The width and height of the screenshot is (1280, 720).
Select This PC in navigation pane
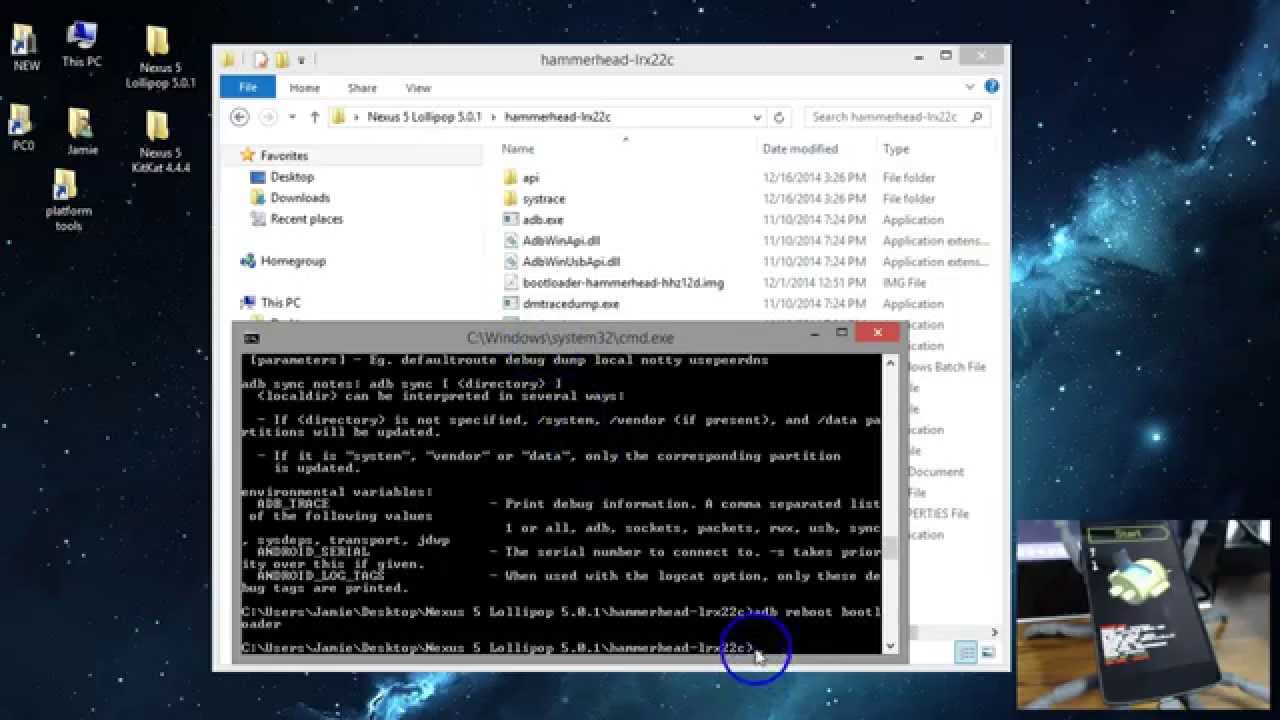pos(280,303)
